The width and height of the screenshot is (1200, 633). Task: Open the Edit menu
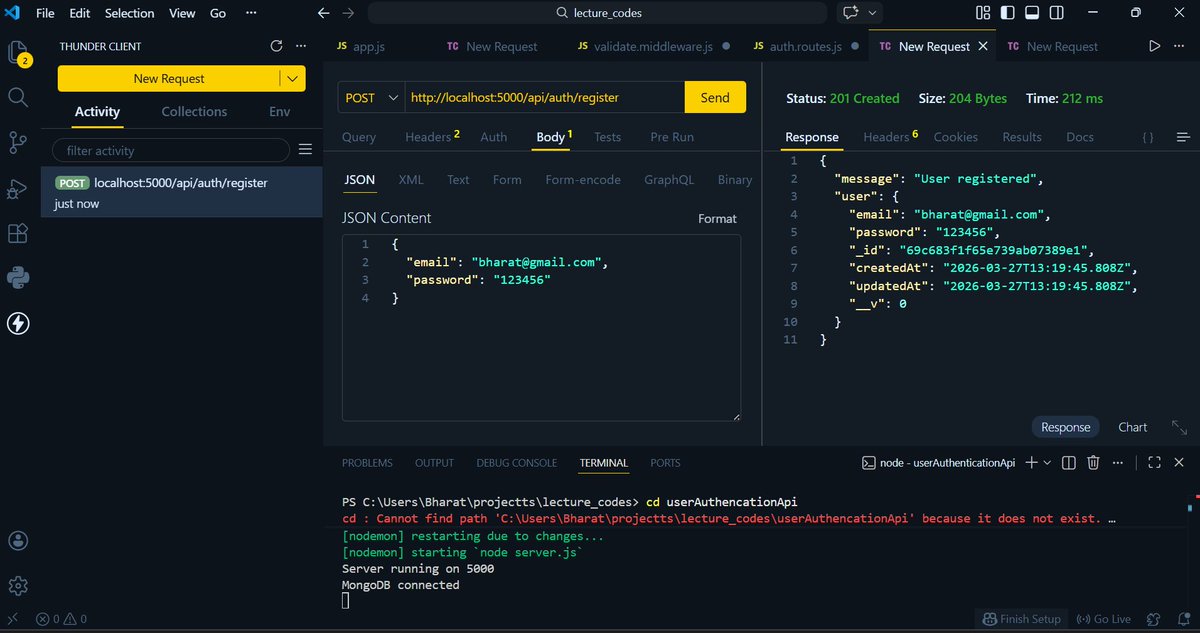click(x=80, y=13)
